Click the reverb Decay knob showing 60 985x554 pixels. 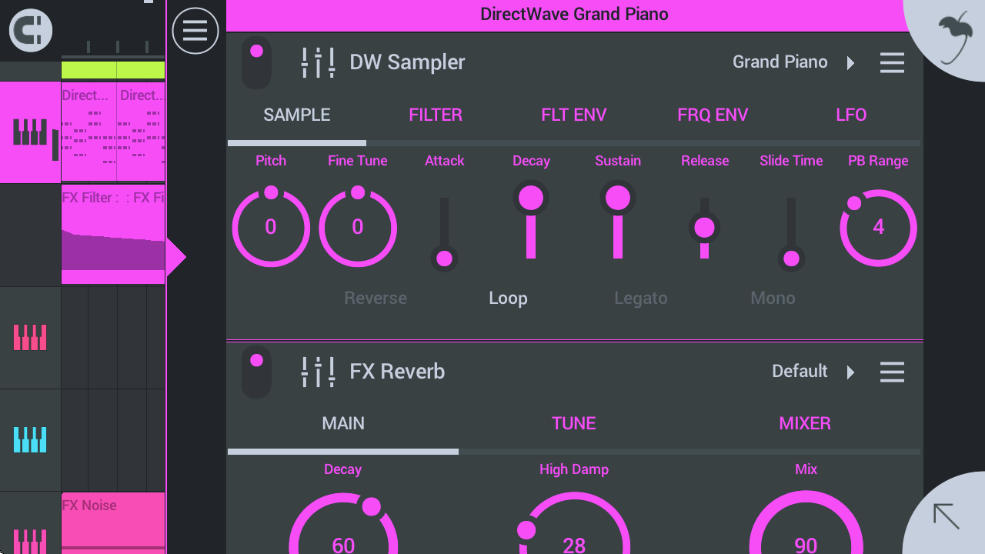[x=343, y=523]
